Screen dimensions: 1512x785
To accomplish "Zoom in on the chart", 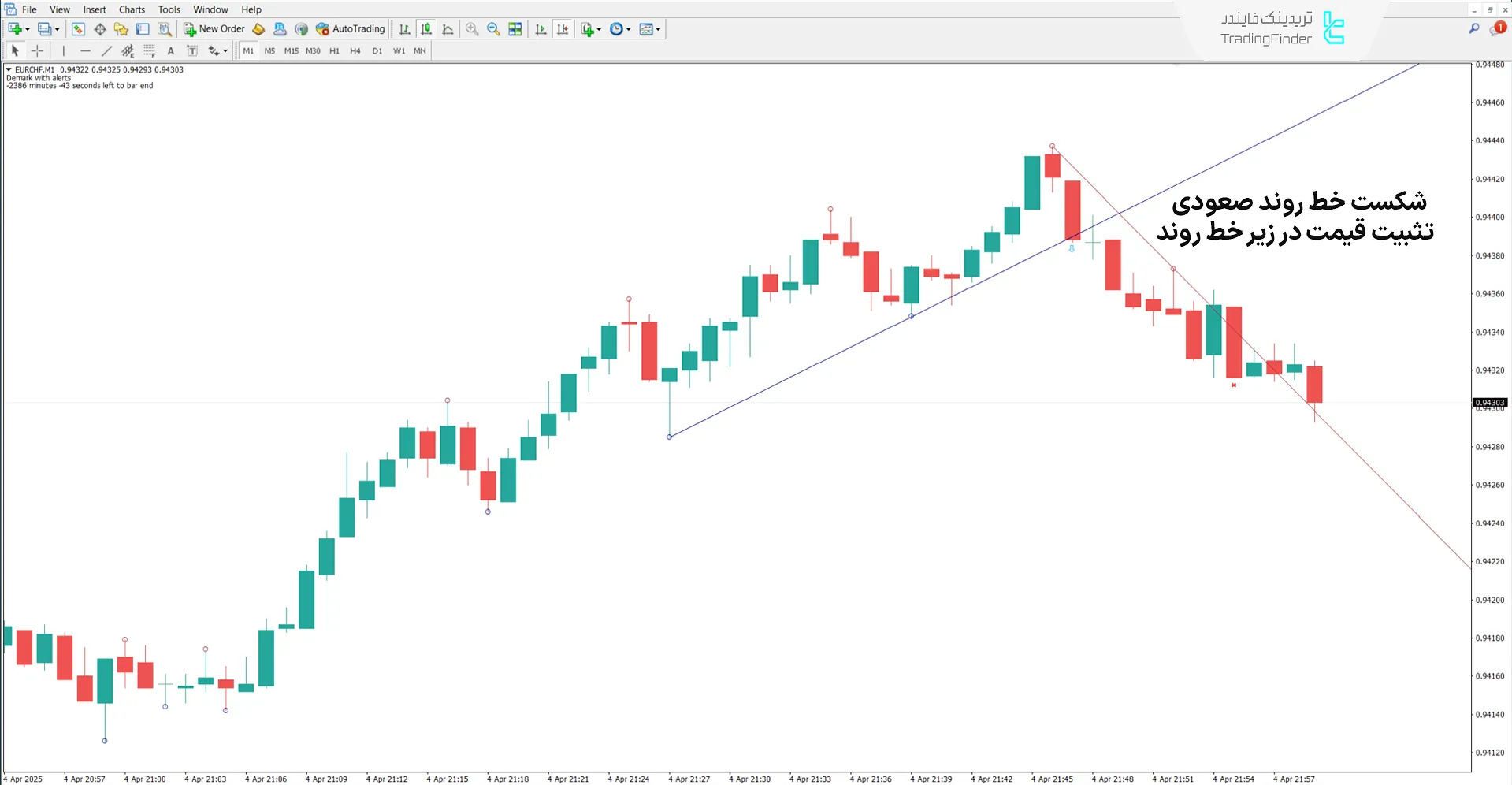I will (x=472, y=28).
